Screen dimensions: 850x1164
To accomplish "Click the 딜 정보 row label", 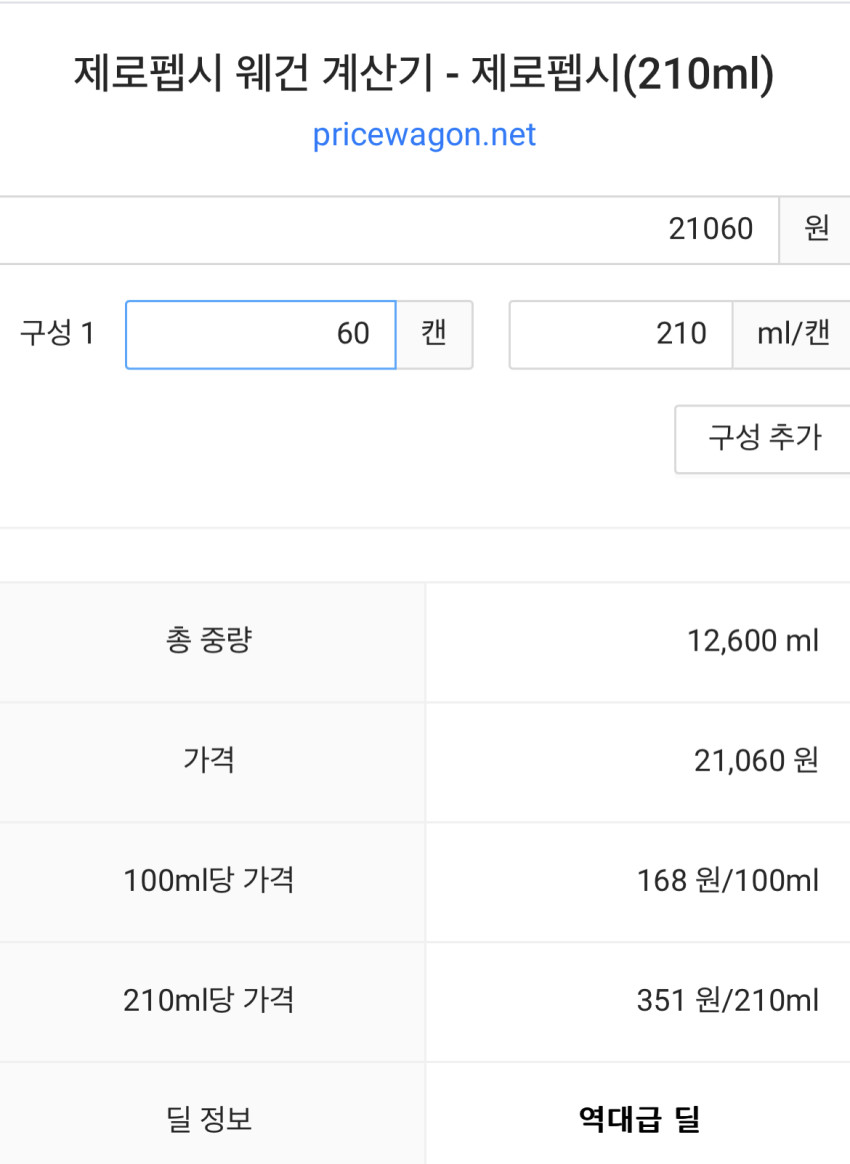I will coord(209,1119).
